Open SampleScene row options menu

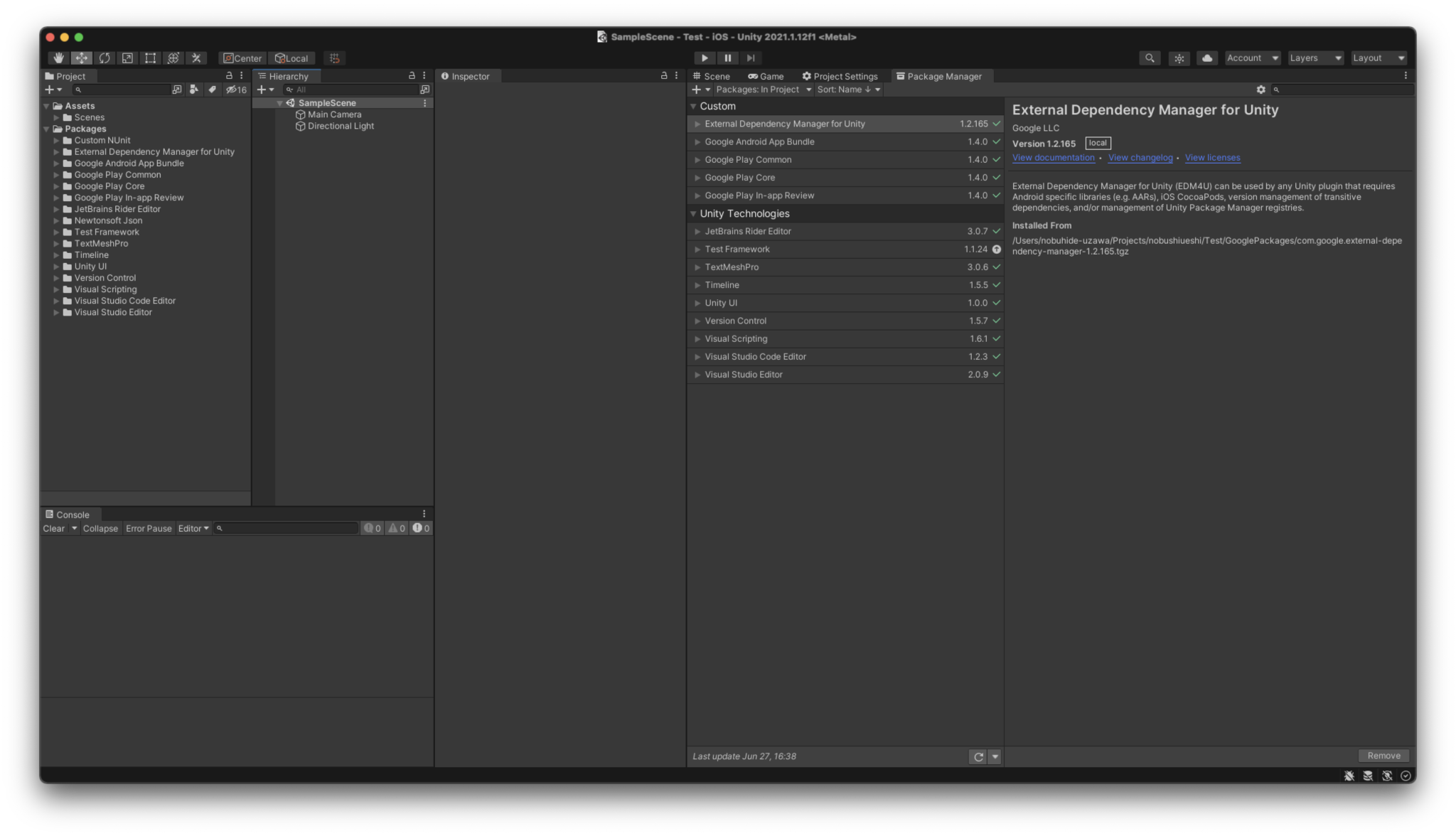(x=425, y=103)
